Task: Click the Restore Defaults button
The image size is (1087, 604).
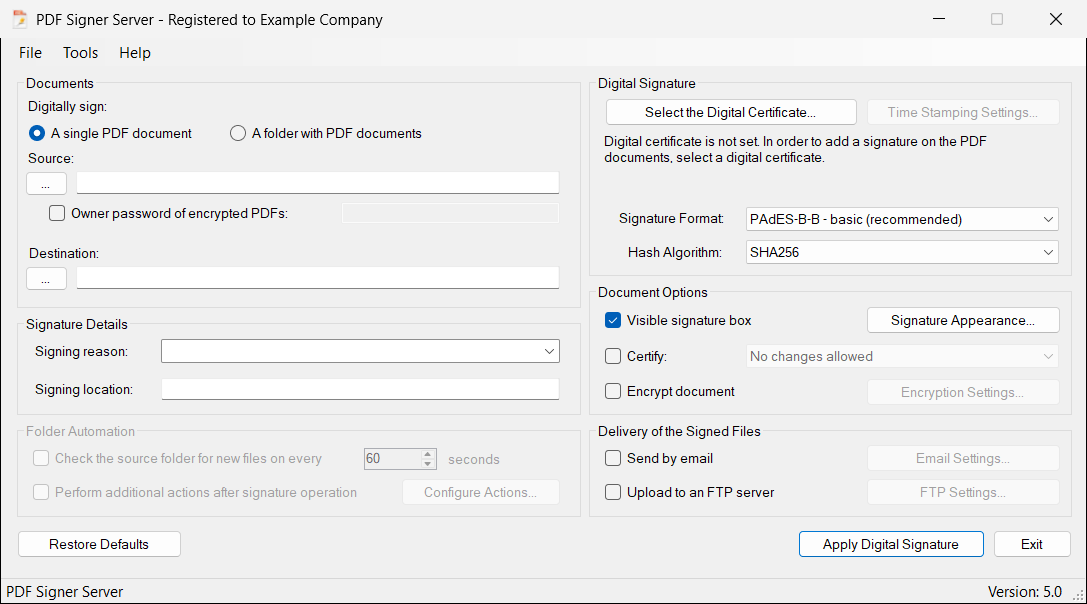Action: 99,544
